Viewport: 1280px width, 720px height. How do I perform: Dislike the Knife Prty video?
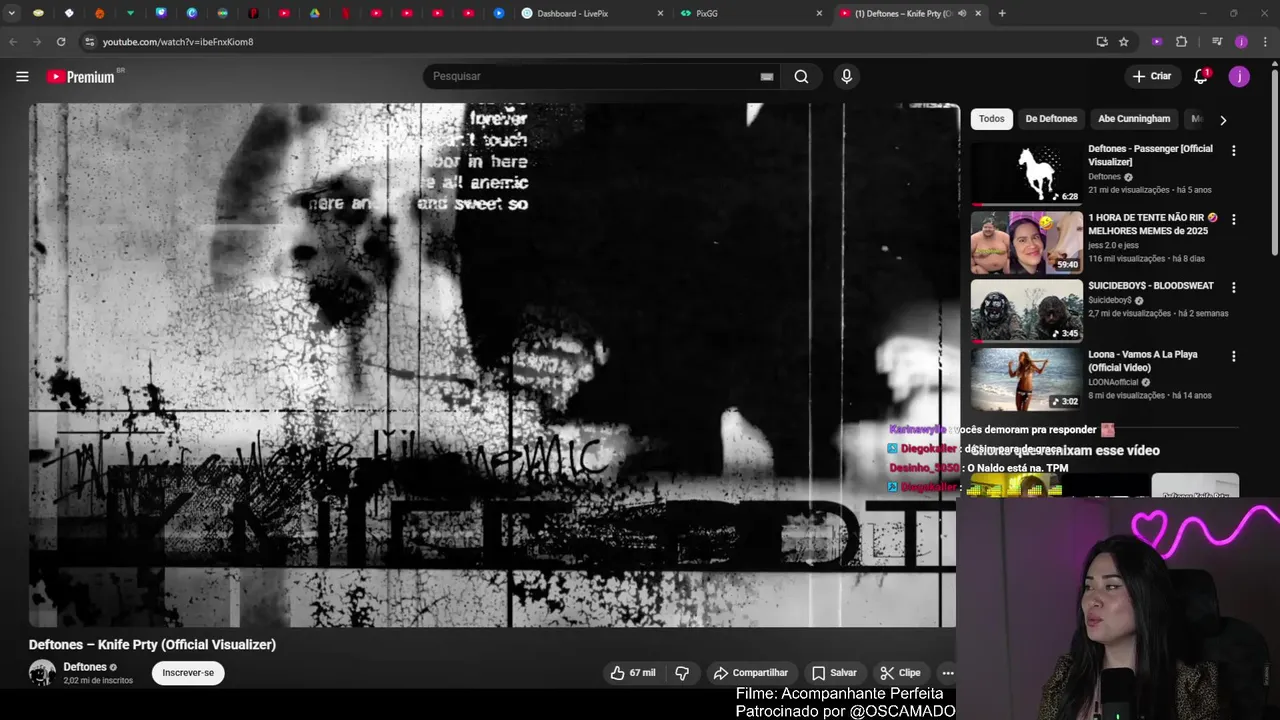(682, 673)
